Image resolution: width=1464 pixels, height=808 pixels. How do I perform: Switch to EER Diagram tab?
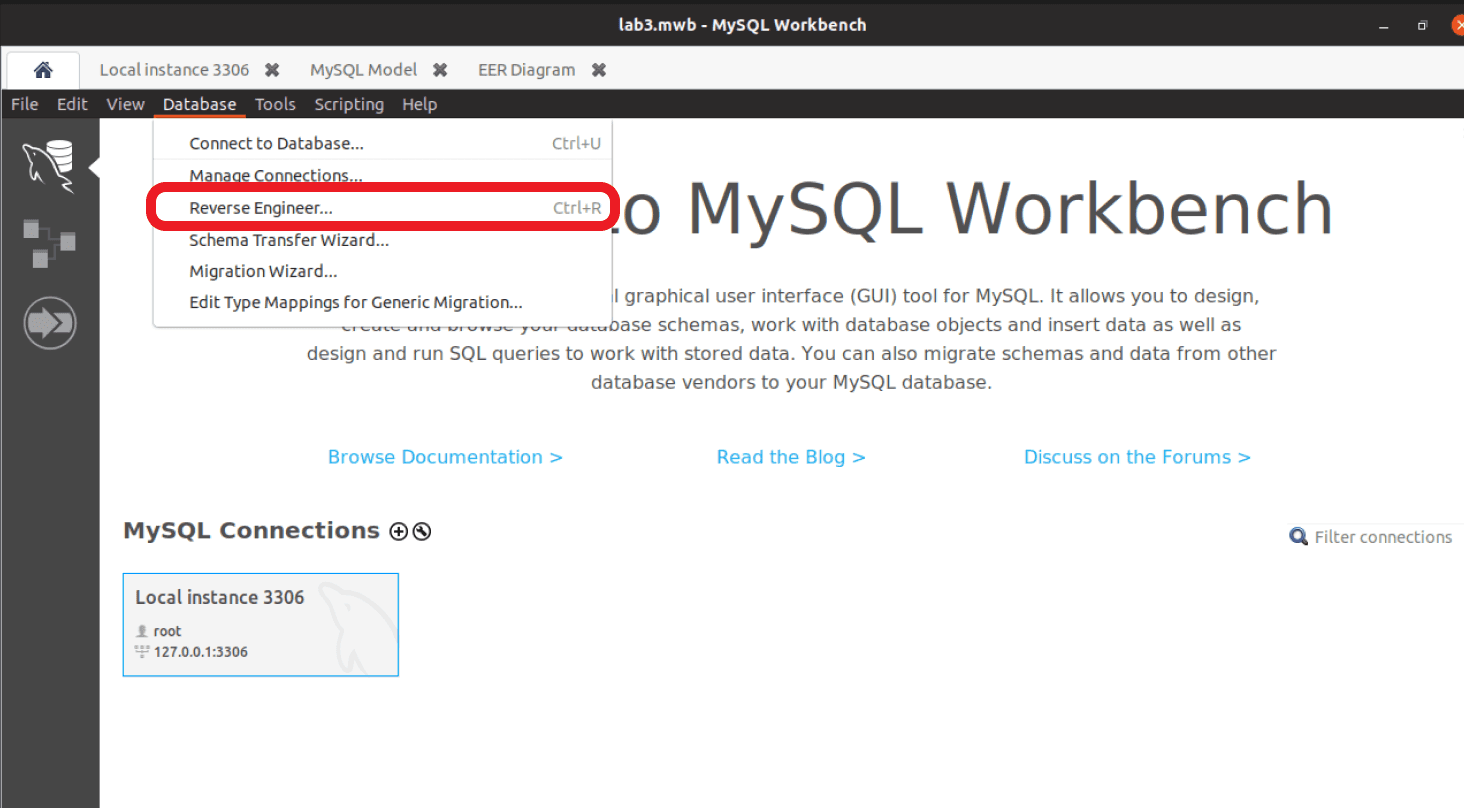(527, 70)
